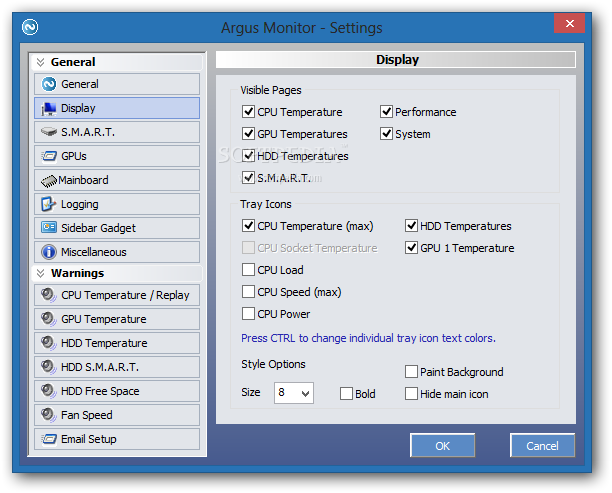Uncheck GPU Temperatures visible page
The image size is (612, 493).
(248, 134)
